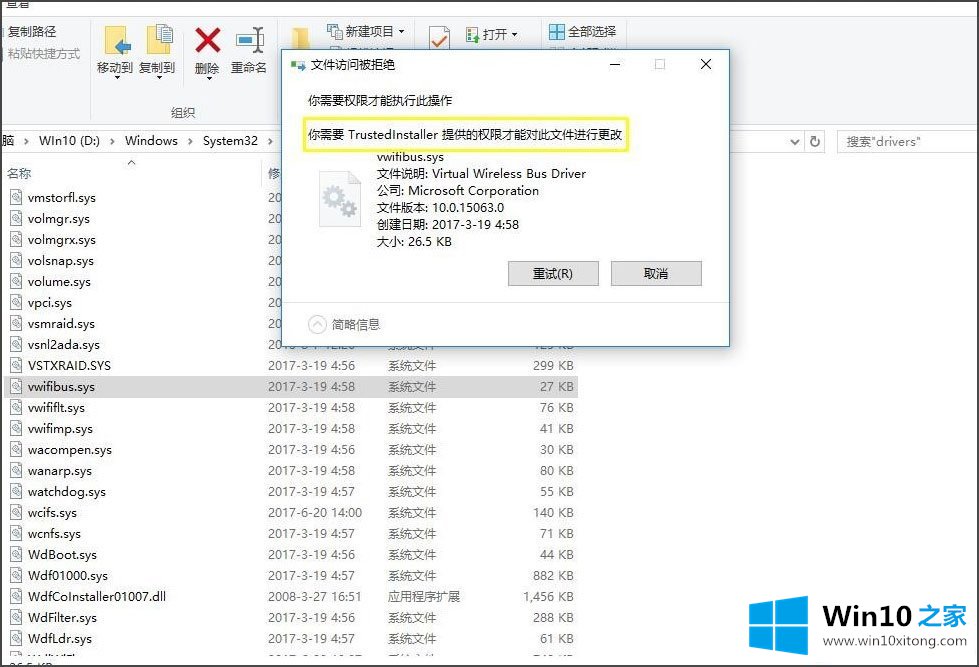
Task: Select Wdf01000.sys file
Action: coord(67,575)
